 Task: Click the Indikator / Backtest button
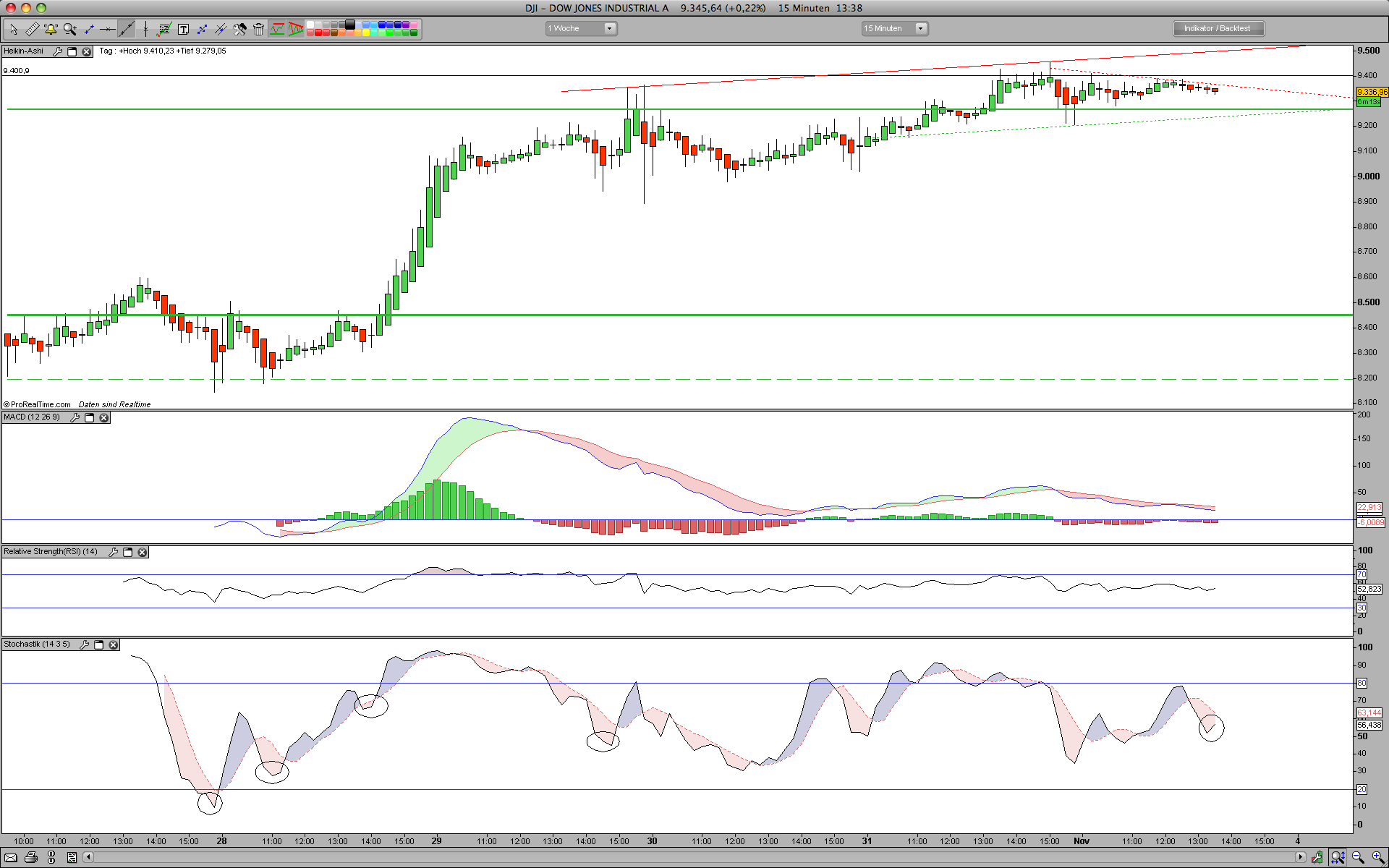1218,28
